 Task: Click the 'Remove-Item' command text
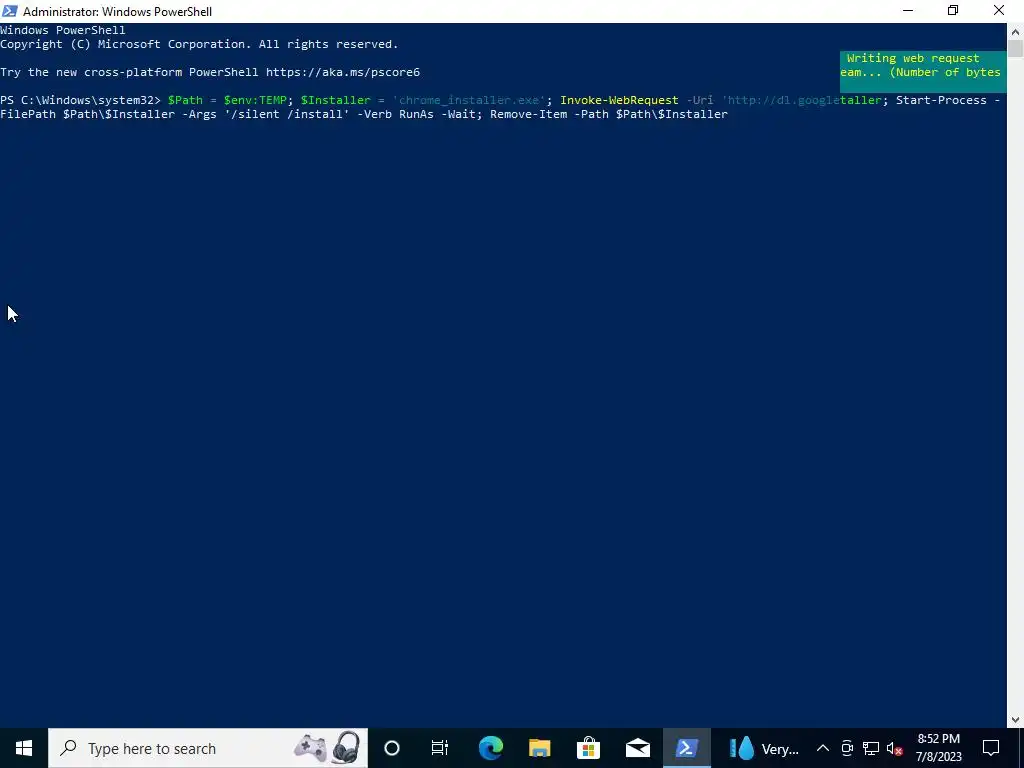(528, 114)
